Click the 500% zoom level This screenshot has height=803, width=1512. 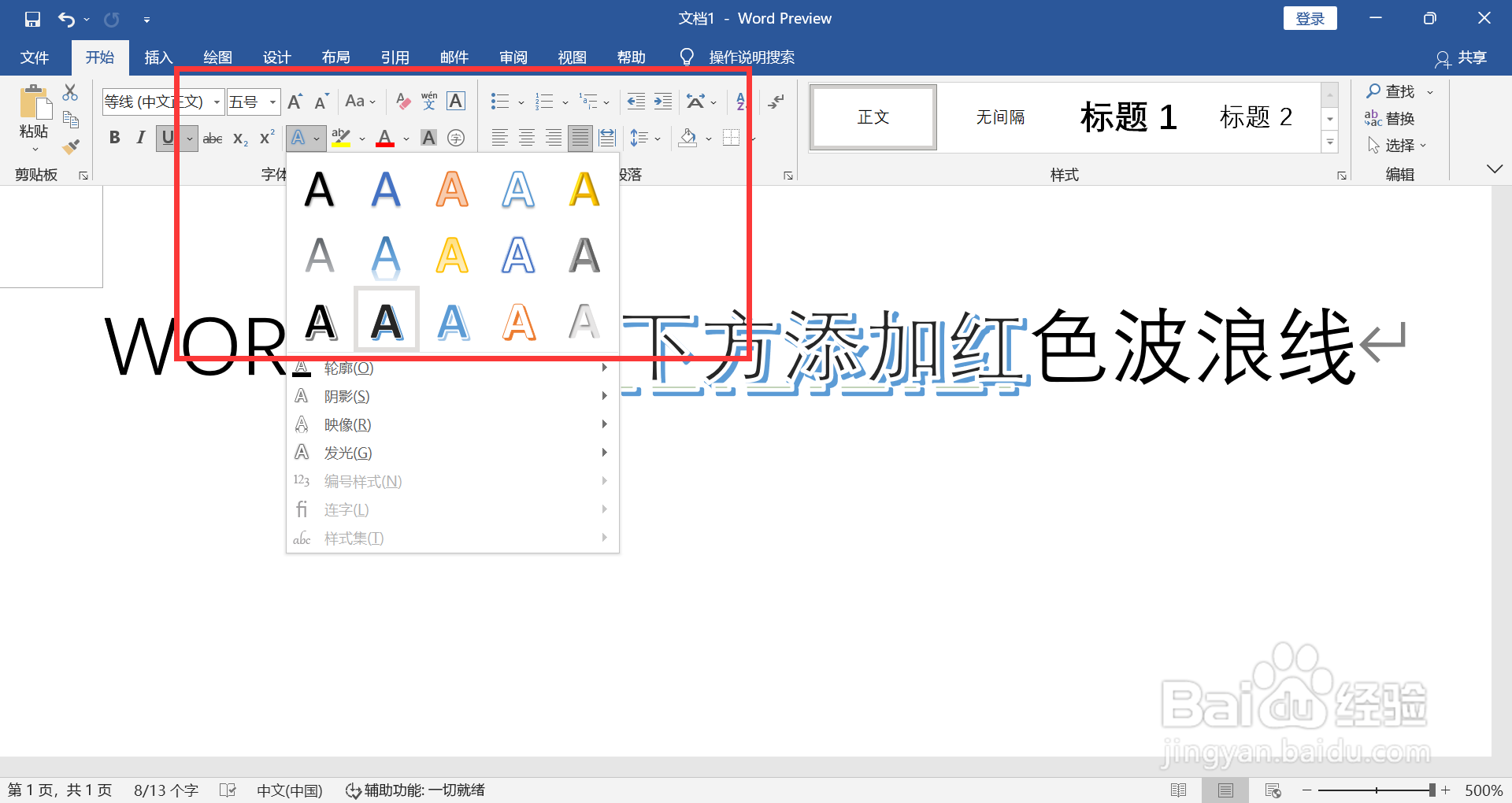point(1484,790)
